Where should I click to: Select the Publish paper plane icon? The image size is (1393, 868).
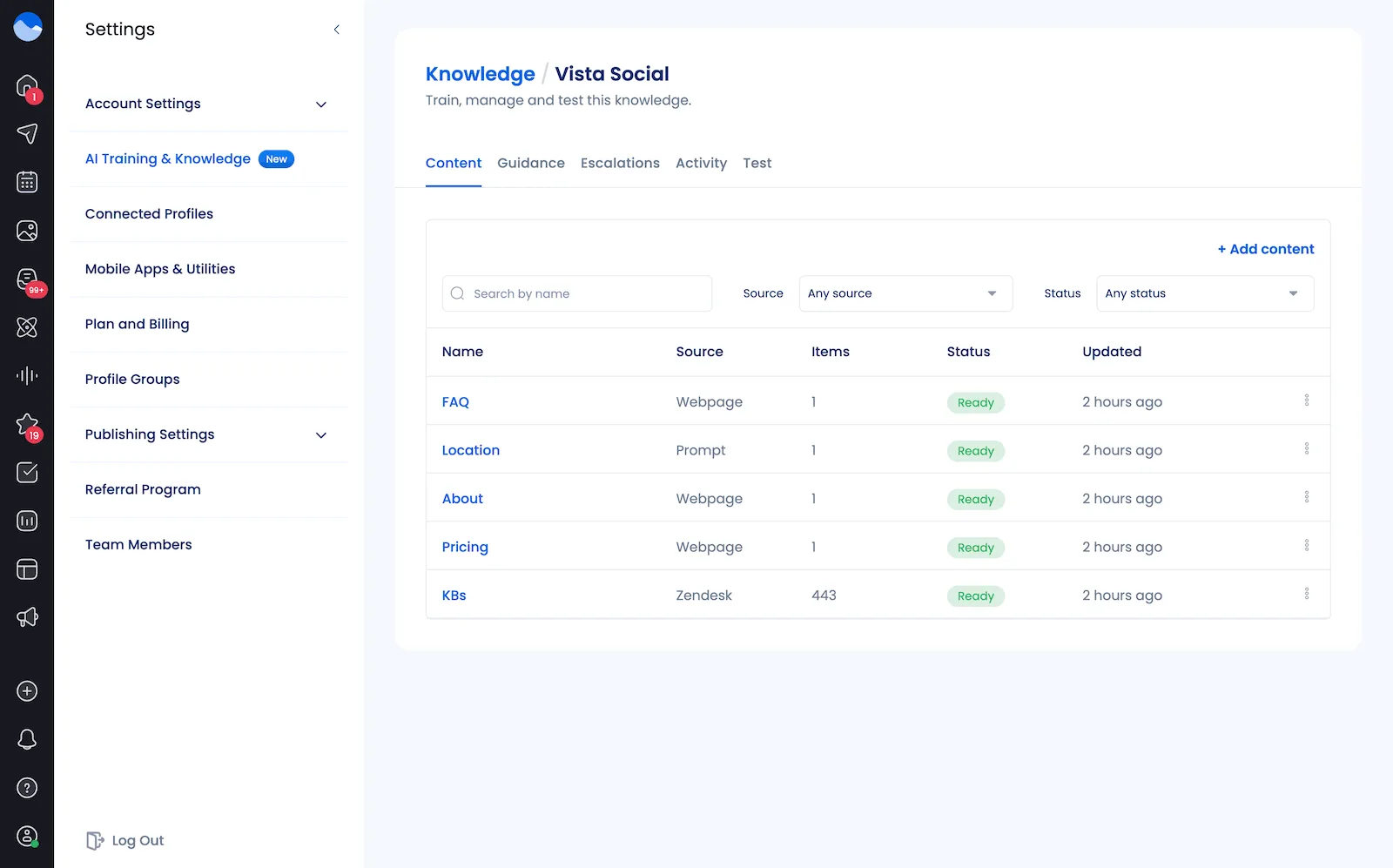point(27,134)
